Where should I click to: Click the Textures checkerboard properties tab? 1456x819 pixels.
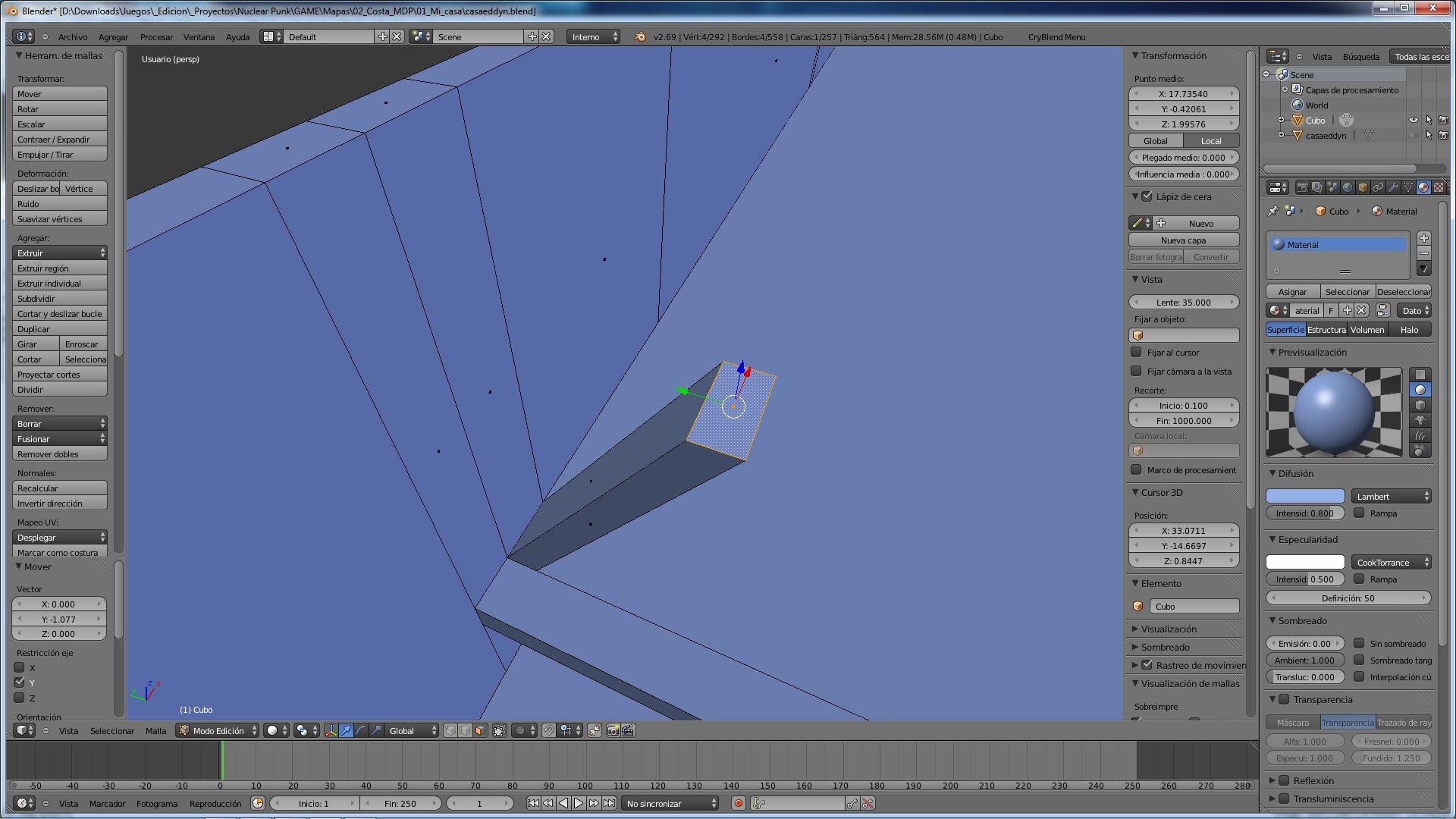tap(1438, 187)
